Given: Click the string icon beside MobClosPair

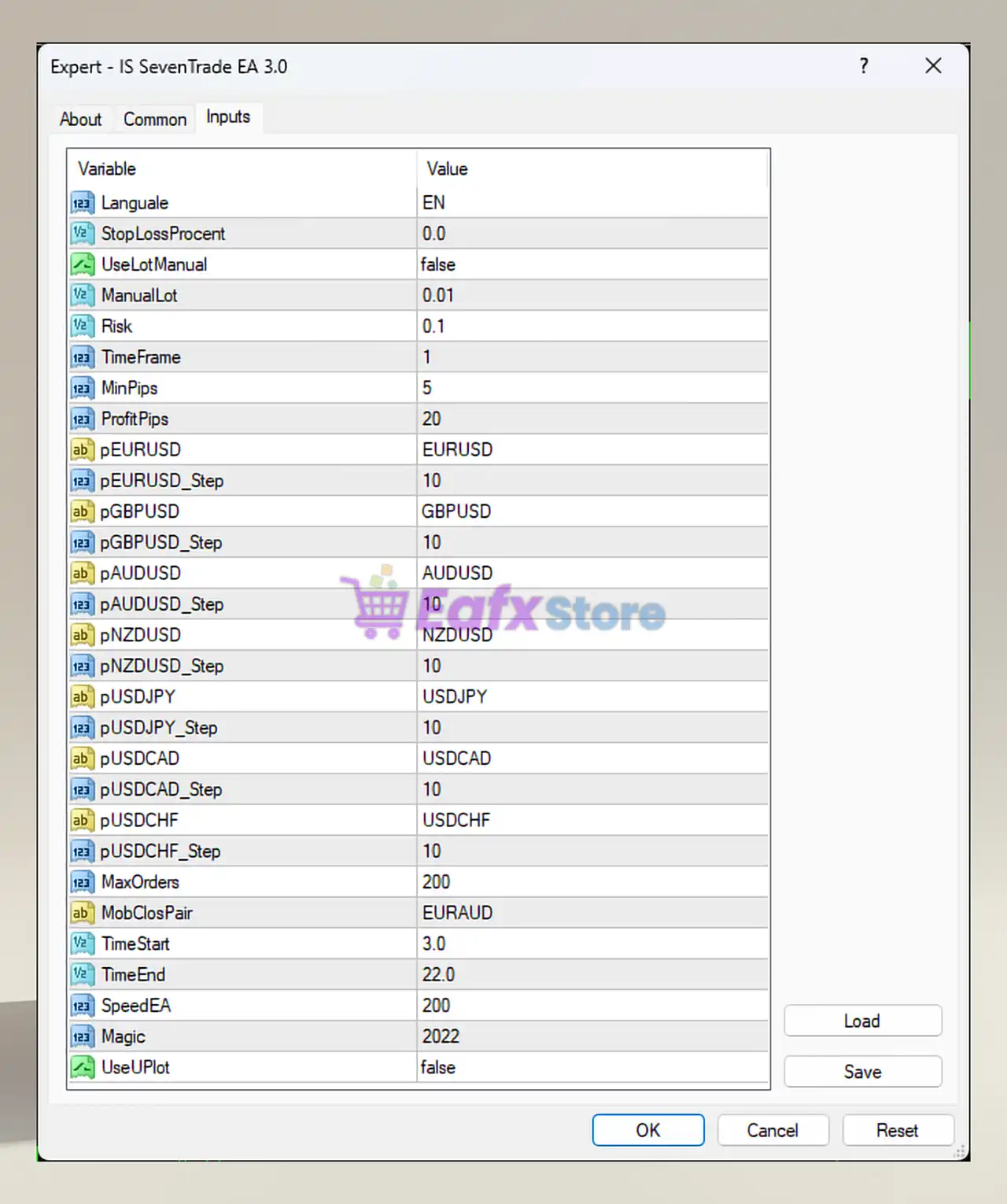Looking at the screenshot, I should tap(82, 913).
